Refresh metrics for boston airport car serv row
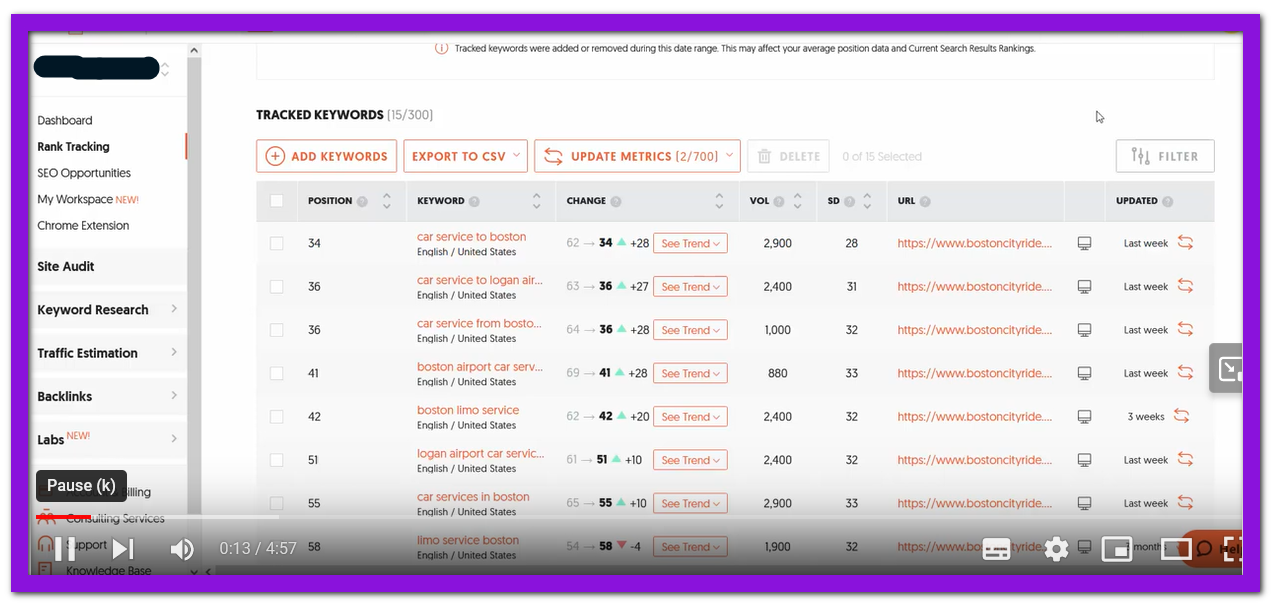The width and height of the screenshot is (1275, 608). 1185,373
